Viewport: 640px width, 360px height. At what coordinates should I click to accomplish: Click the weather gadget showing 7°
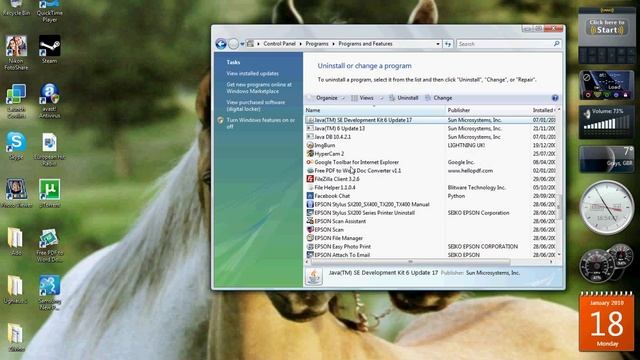(x=607, y=159)
